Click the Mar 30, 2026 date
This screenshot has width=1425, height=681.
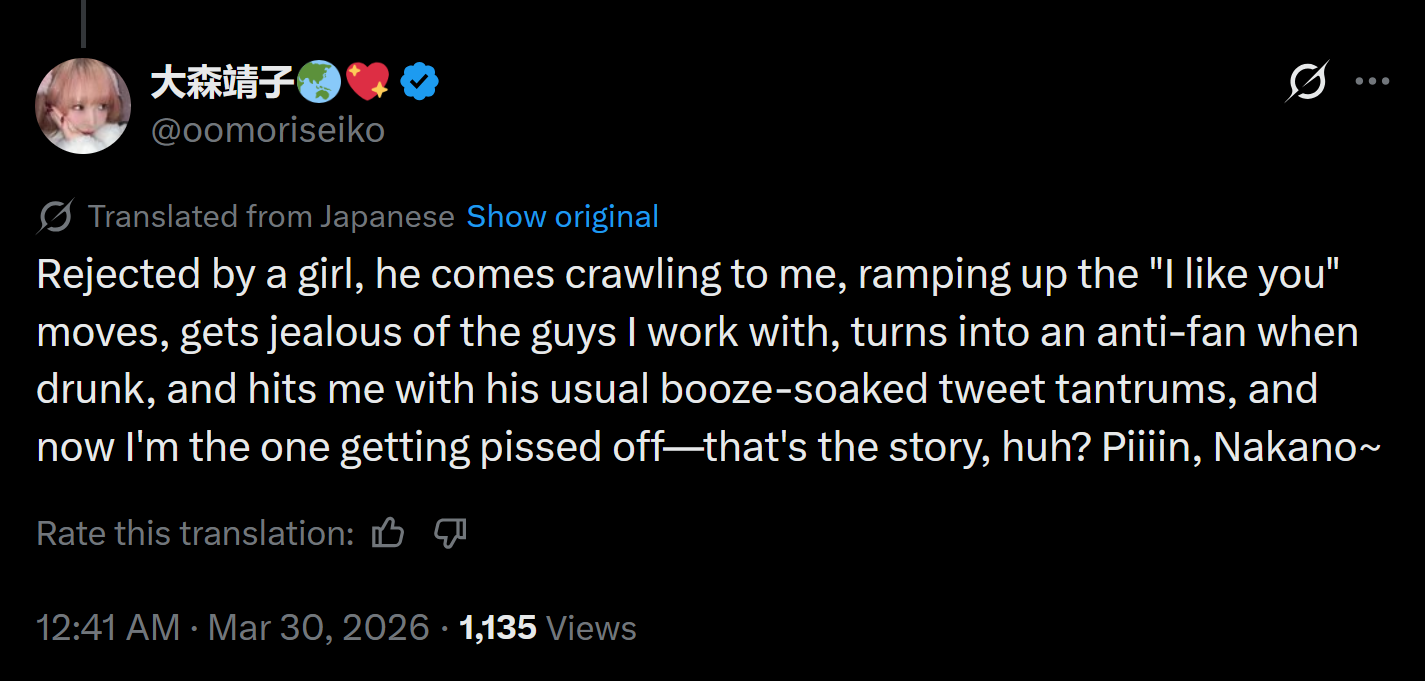point(319,628)
